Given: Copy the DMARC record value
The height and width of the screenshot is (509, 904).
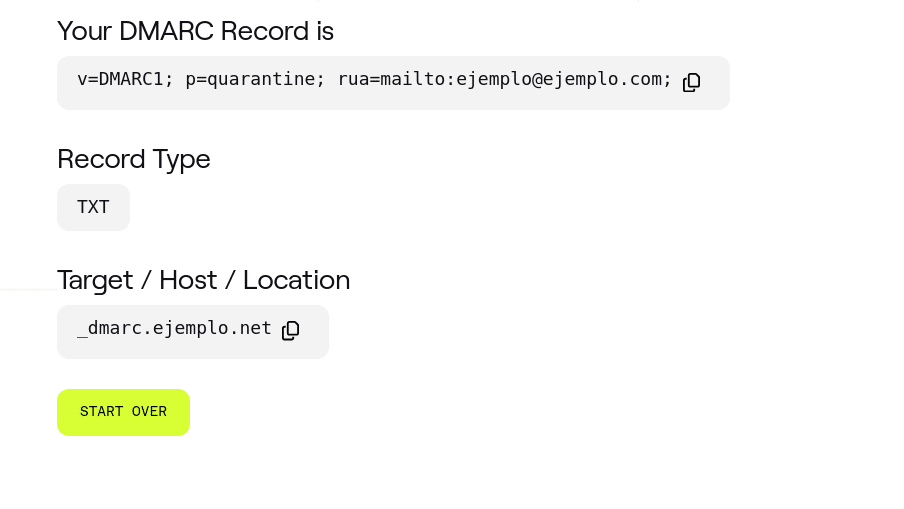Looking at the screenshot, I should pyautogui.click(x=691, y=82).
